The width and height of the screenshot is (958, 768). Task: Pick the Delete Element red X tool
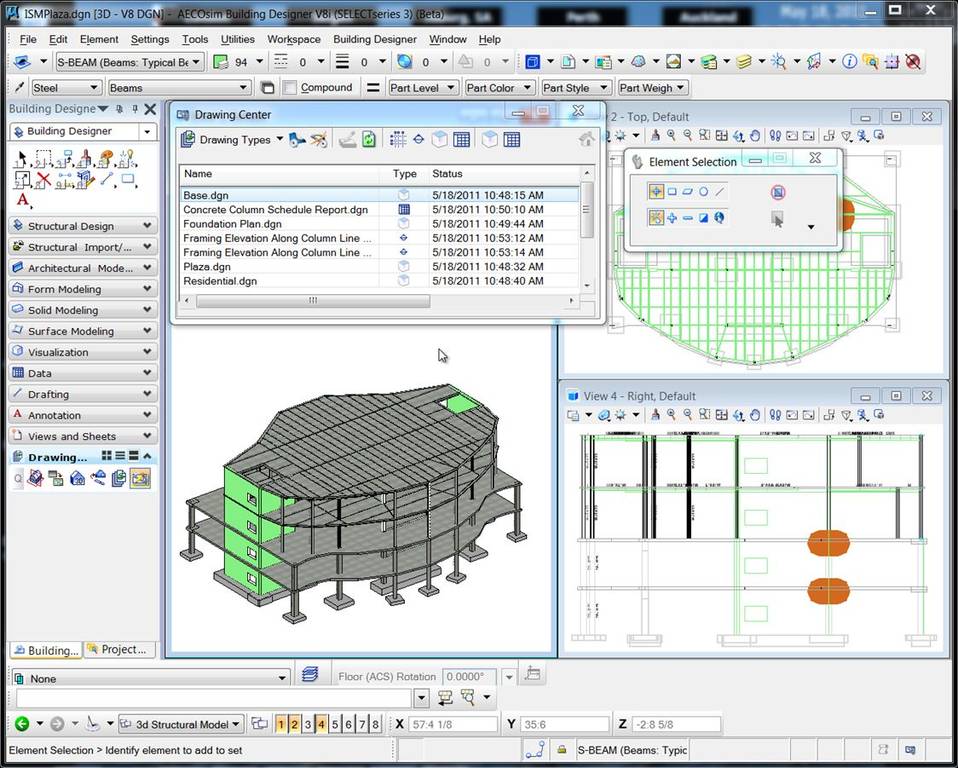point(43,180)
